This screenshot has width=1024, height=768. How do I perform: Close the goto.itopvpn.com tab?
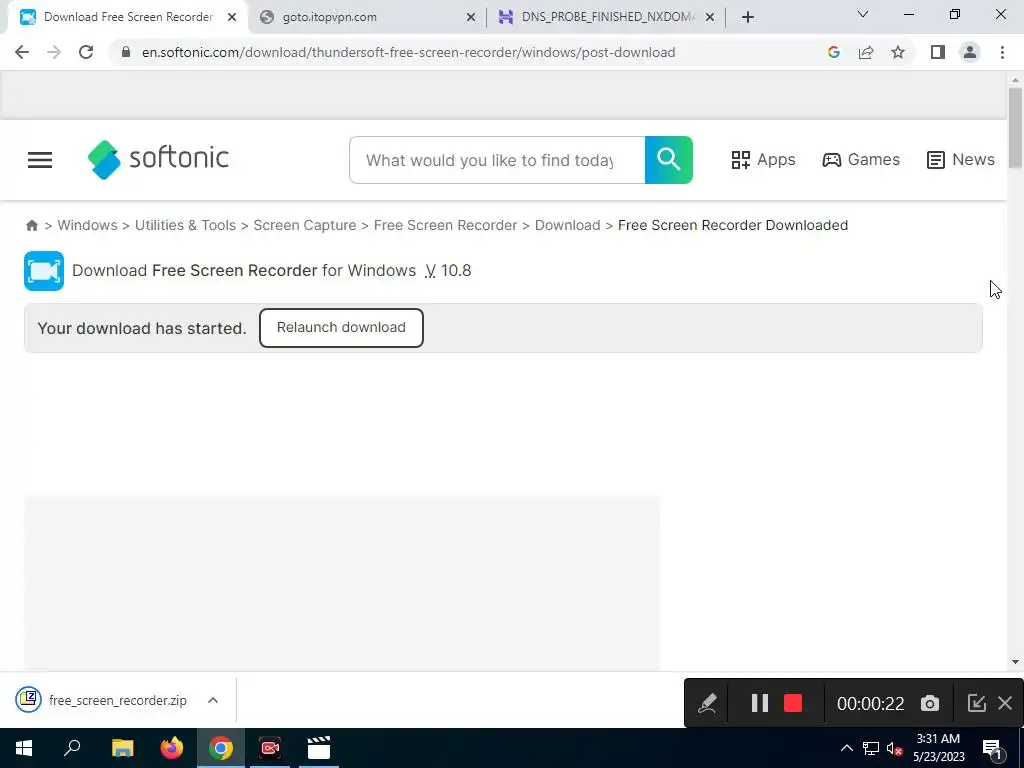471,18
